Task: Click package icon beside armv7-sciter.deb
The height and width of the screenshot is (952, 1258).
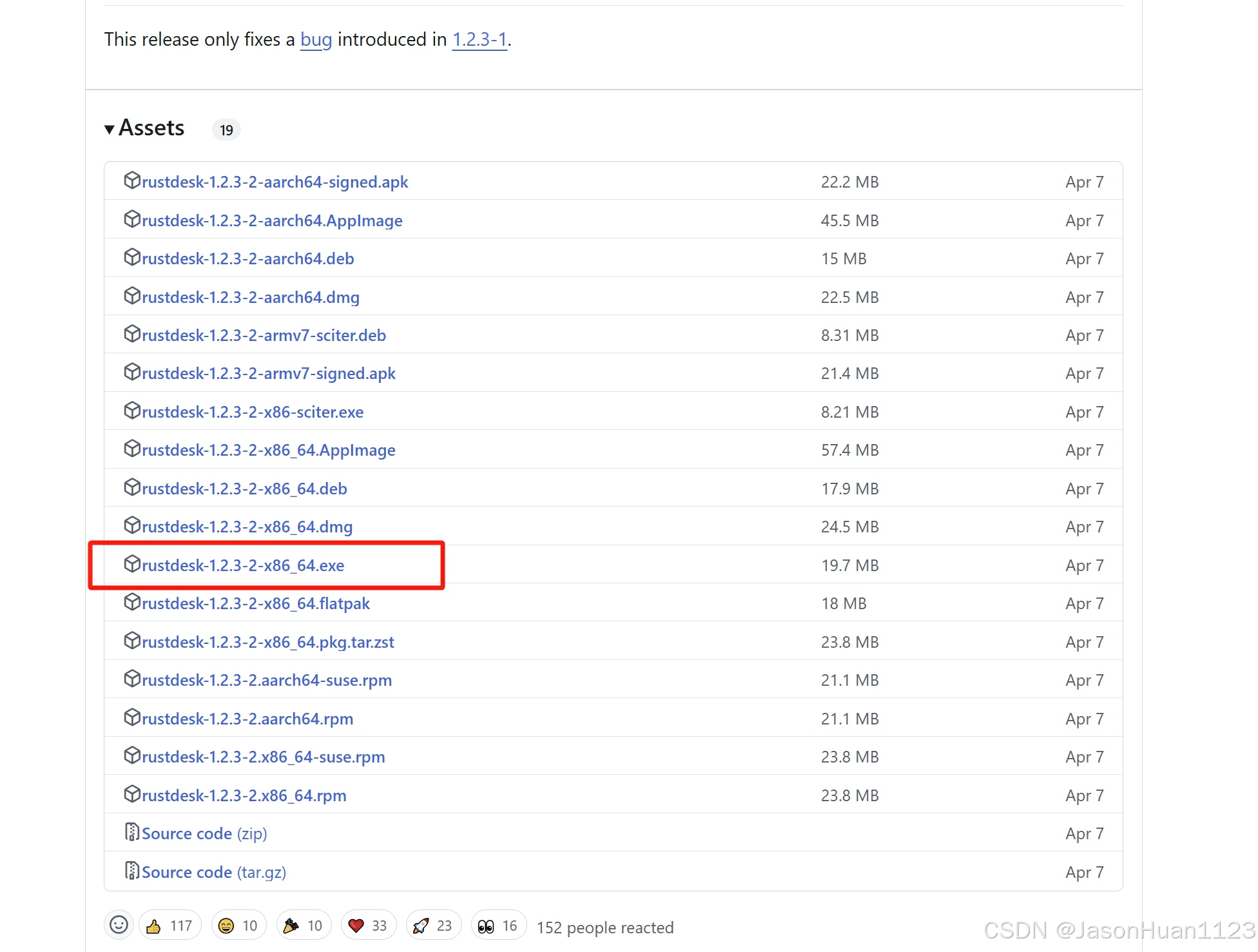Action: tap(132, 333)
